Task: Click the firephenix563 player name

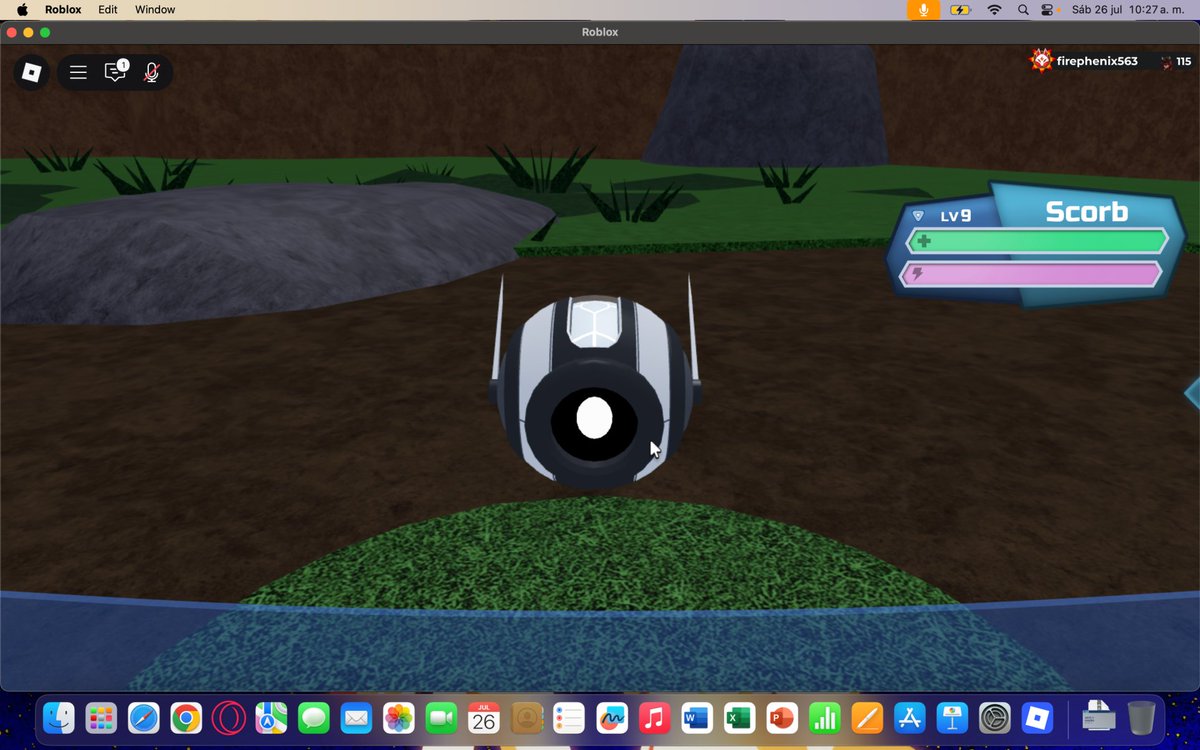Action: pos(1097,61)
